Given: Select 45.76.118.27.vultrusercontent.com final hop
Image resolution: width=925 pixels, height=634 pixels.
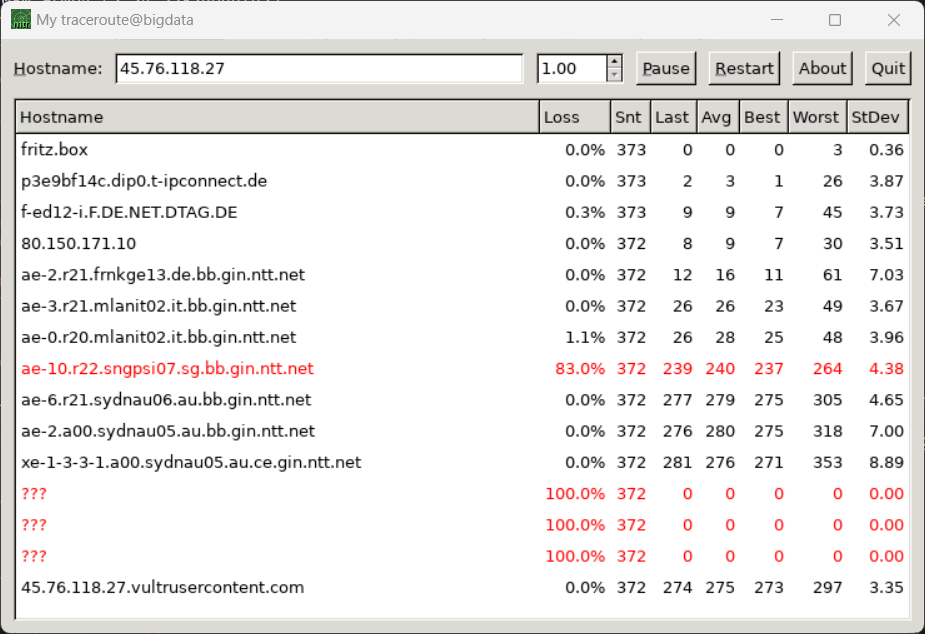Looking at the screenshot, I should tap(462, 587).
